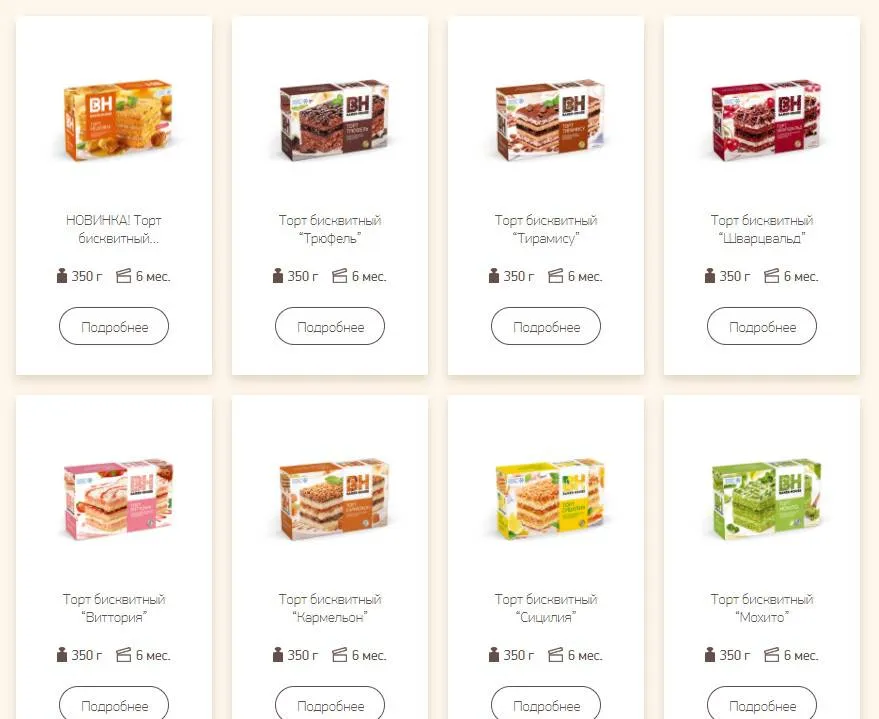Open Подробнее for the НОВИНКА cake
Image resolution: width=879 pixels, height=719 pixels.
tap(114, 326)
